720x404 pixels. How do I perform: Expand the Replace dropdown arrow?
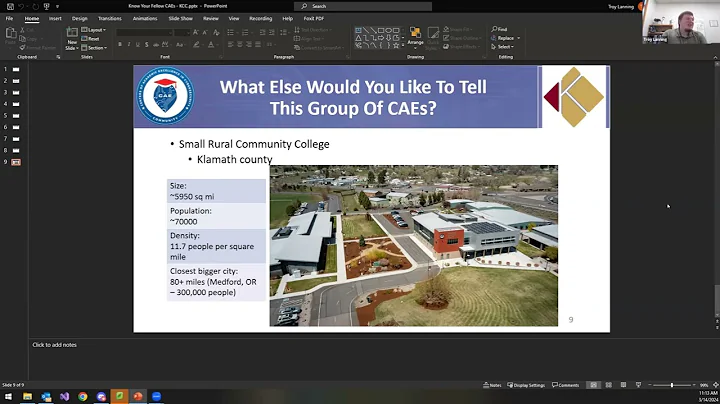click(518, 38)
